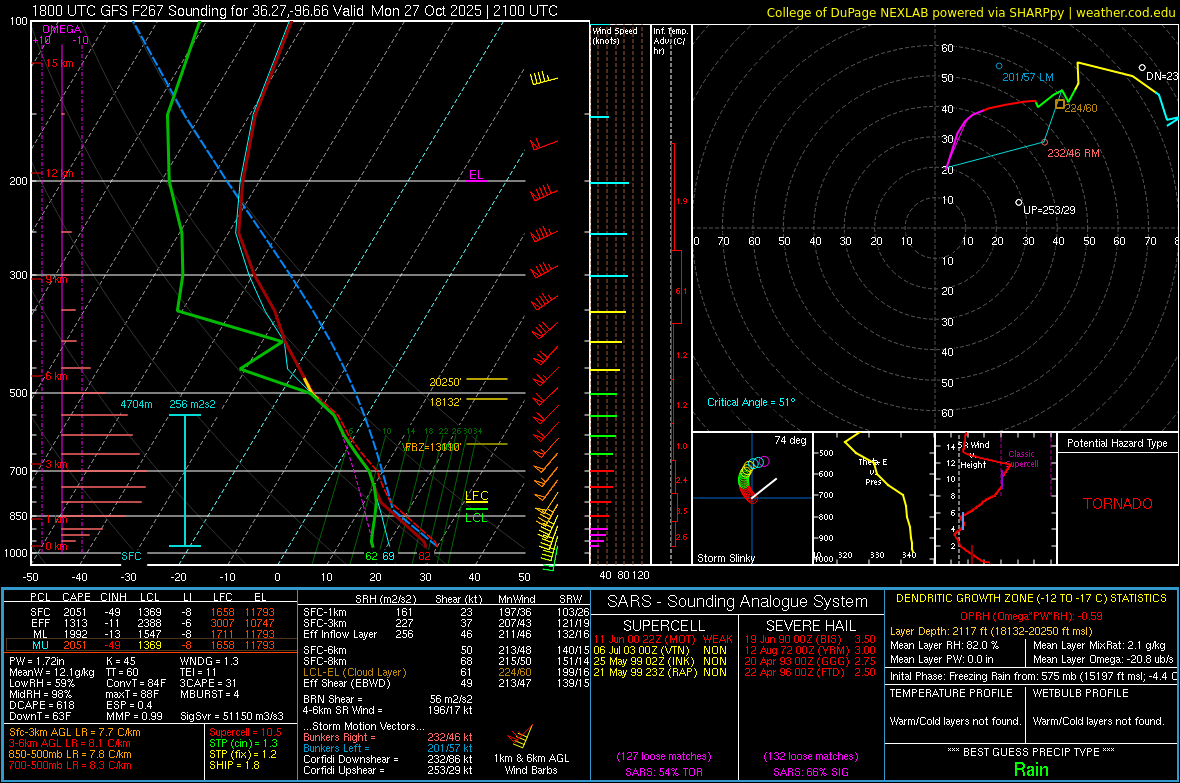Click the 700-500mb LR = 8.3 C/km line

coord(70,766)
